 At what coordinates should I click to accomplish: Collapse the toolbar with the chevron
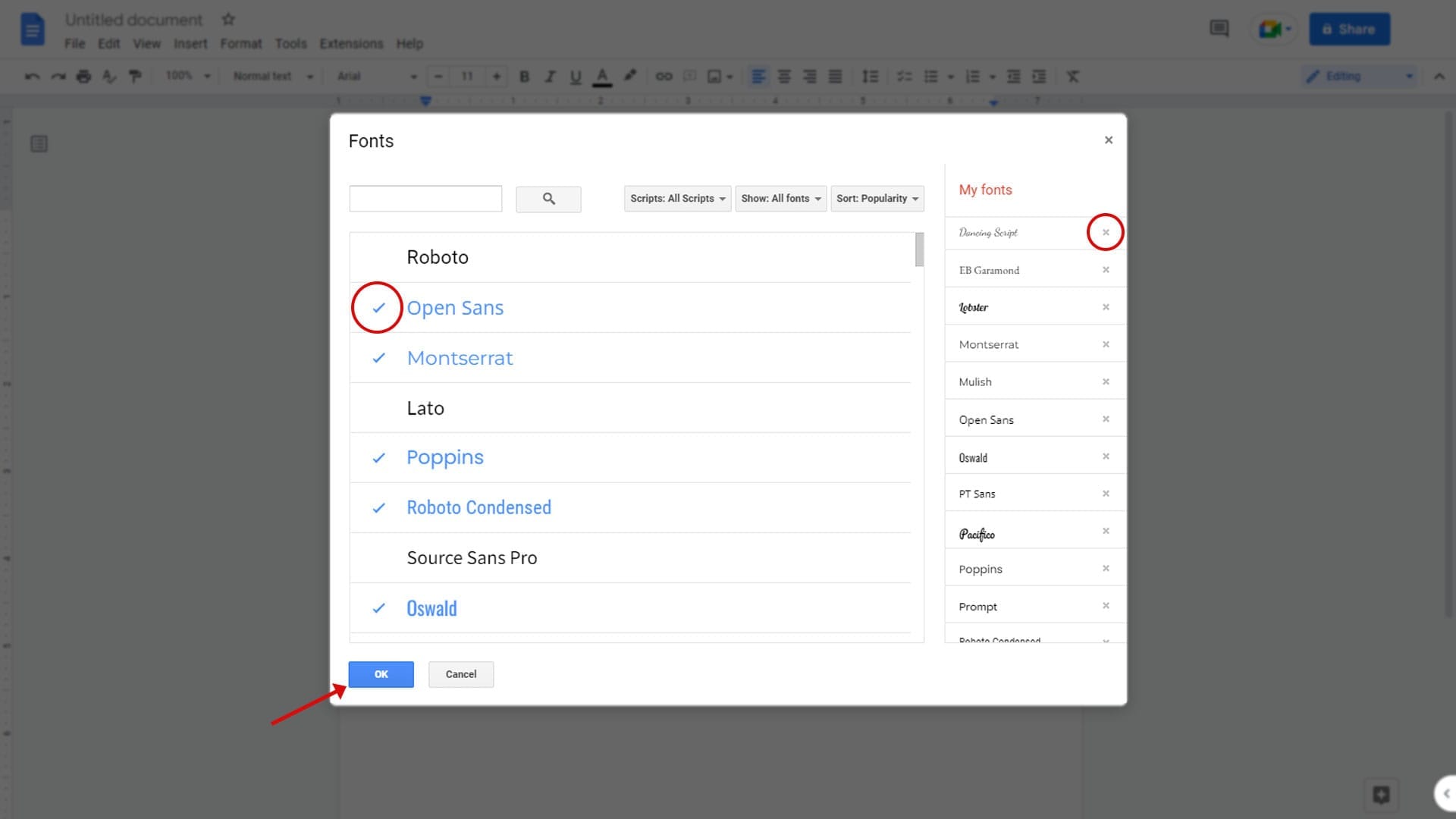[1439, 77]
